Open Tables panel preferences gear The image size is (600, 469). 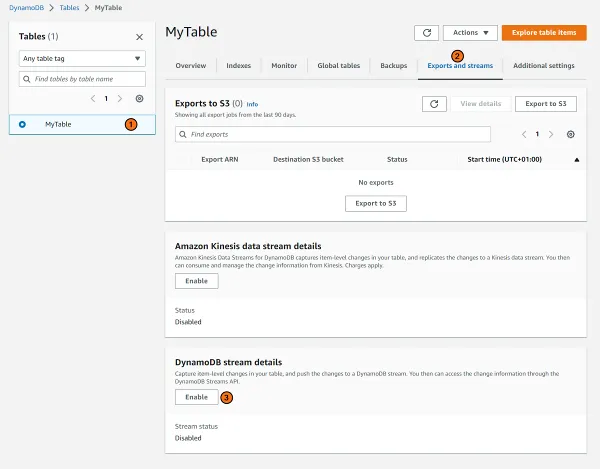pyautogui.click(x=139, y=99)
